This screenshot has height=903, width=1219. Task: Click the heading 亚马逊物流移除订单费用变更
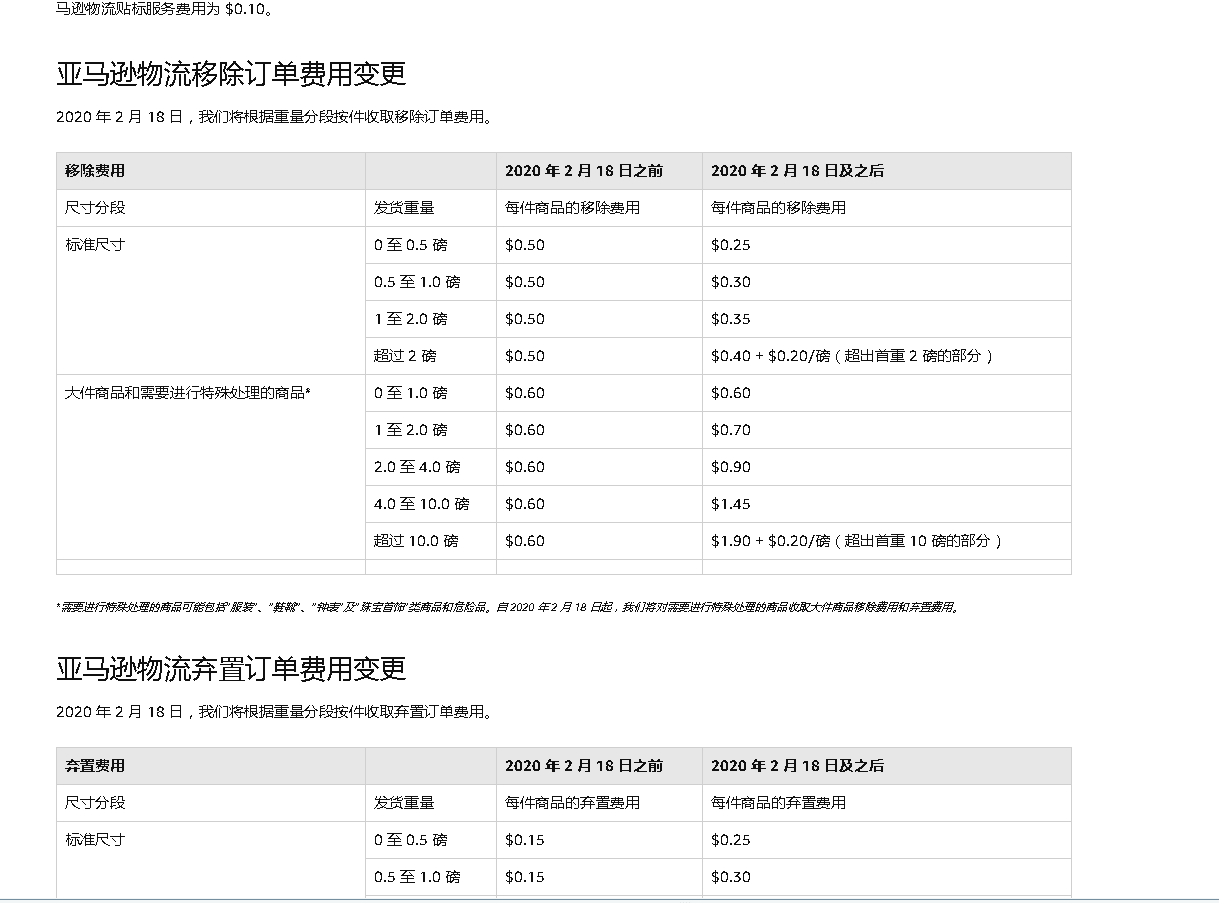(231, 74)
